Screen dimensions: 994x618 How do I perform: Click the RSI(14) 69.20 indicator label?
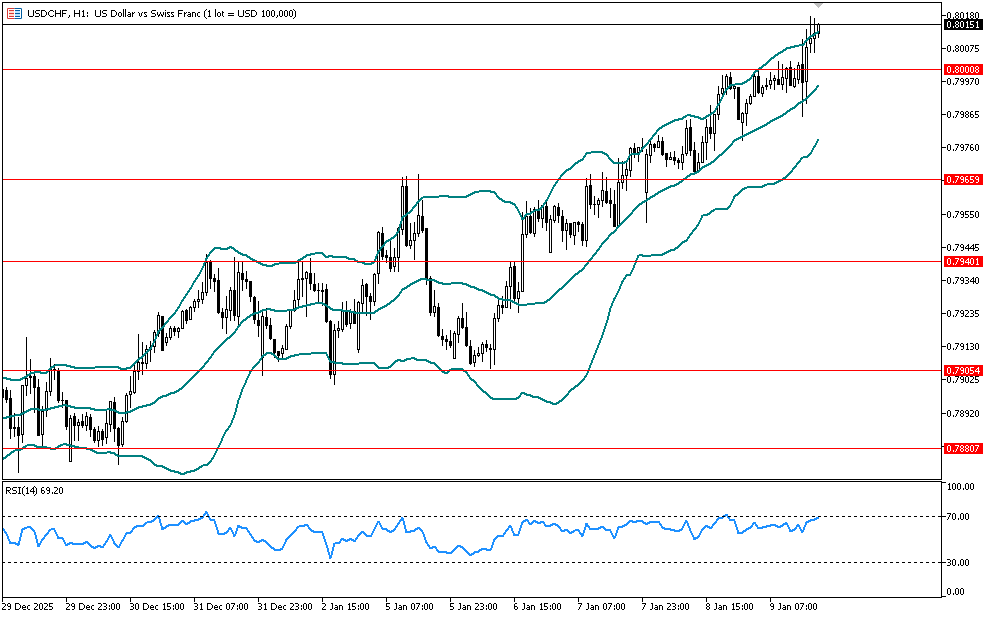pos(35,490)
